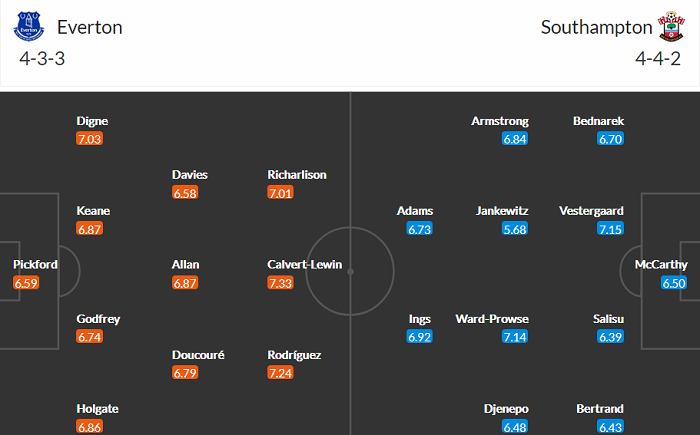Select Allan in Everton midfield
700x435 pixels.
[186, 265]
